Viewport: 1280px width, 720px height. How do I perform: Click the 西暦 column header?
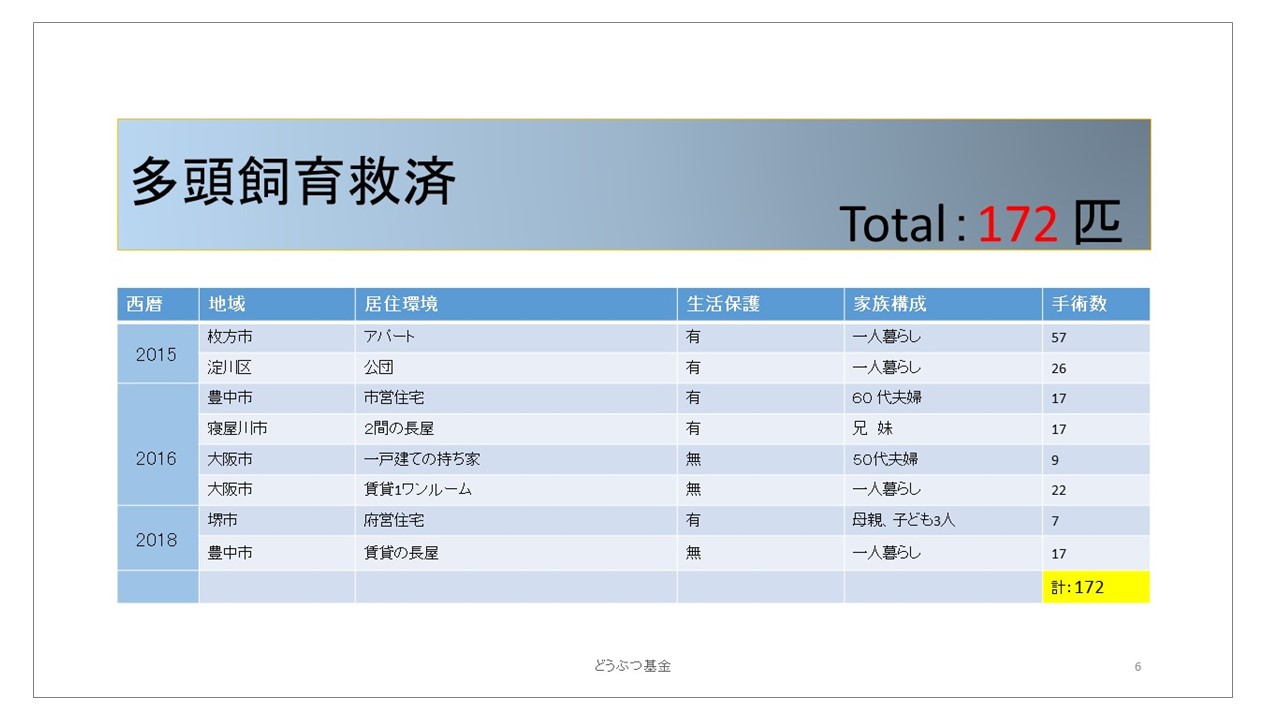click(x=145, y=304)
